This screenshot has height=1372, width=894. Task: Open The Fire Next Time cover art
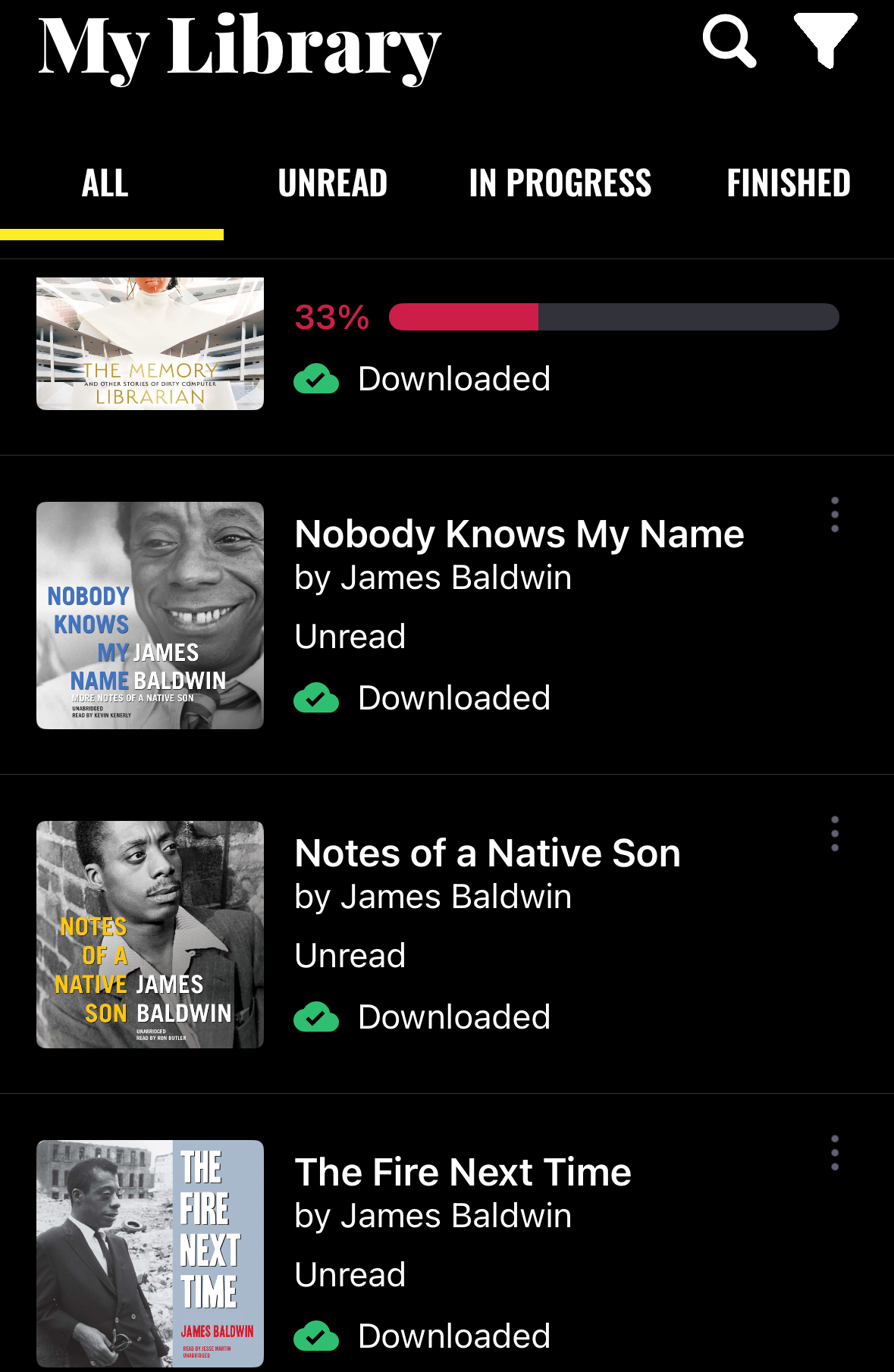150,1254
